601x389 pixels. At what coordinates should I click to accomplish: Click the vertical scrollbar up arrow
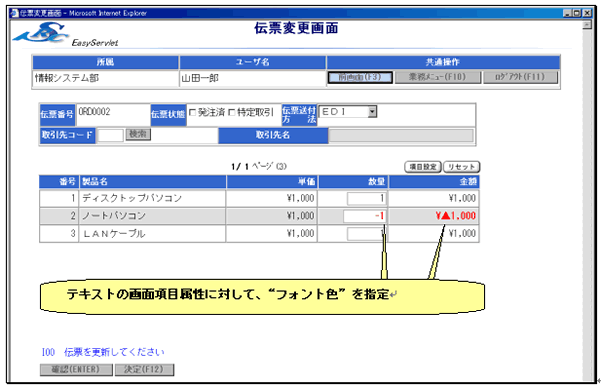click(587, 25)
